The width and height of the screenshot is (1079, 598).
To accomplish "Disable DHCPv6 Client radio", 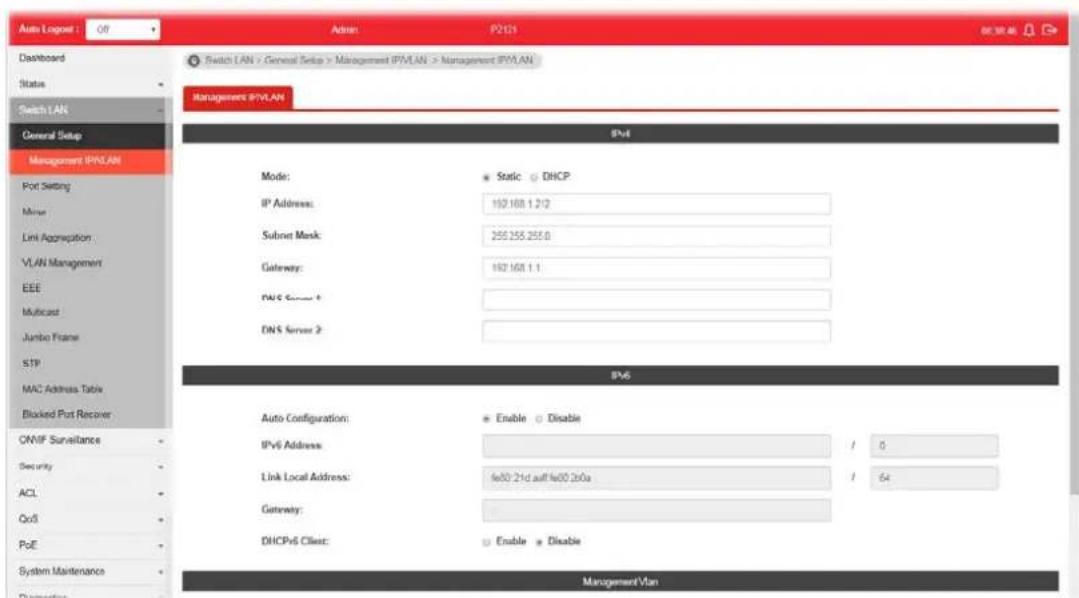I will tap(539, 542).
